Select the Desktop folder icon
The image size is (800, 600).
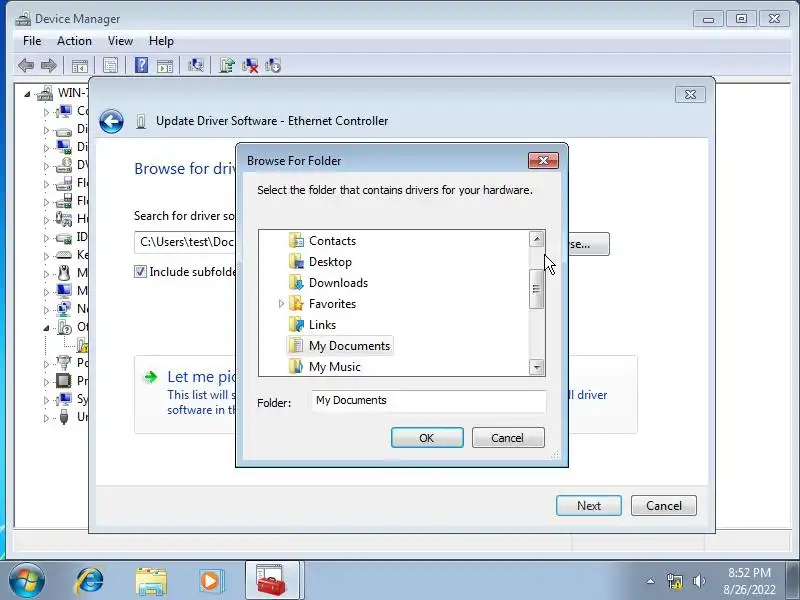point(296,261)
